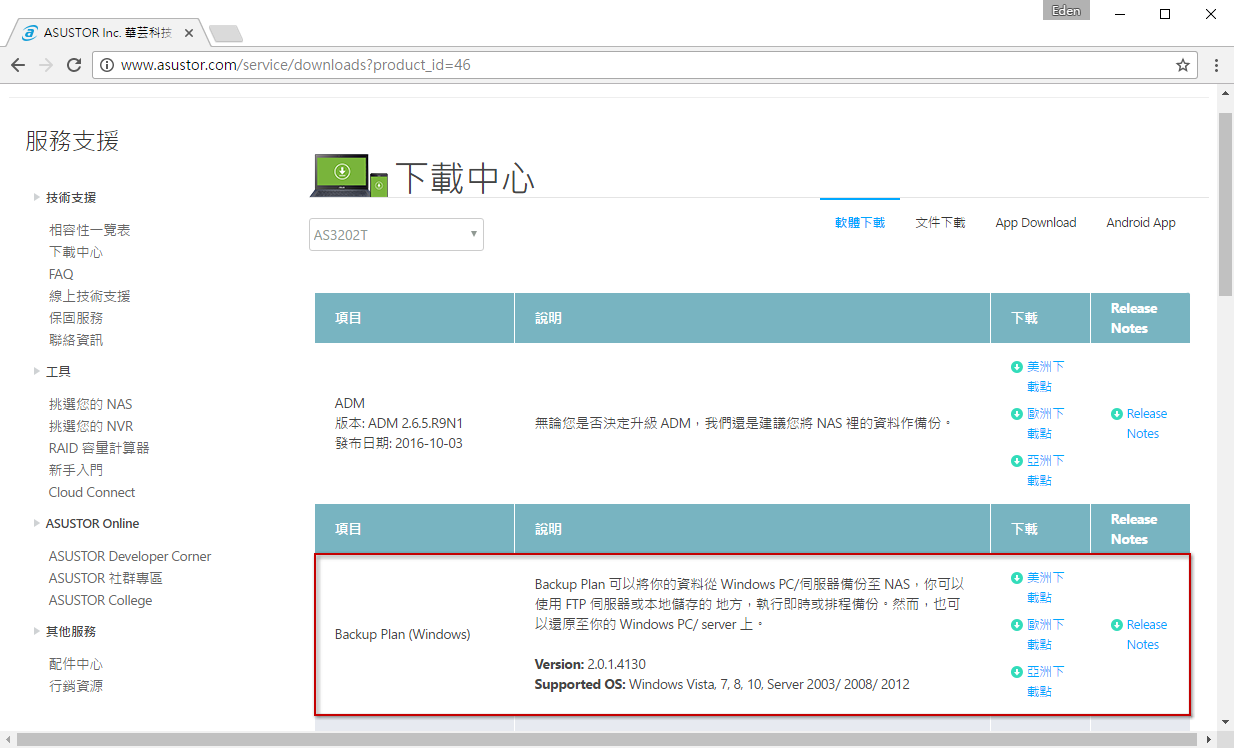The image size is (1234, 748).
Task: Go back using browser back arrow
Action: click(x=18, y=65)
